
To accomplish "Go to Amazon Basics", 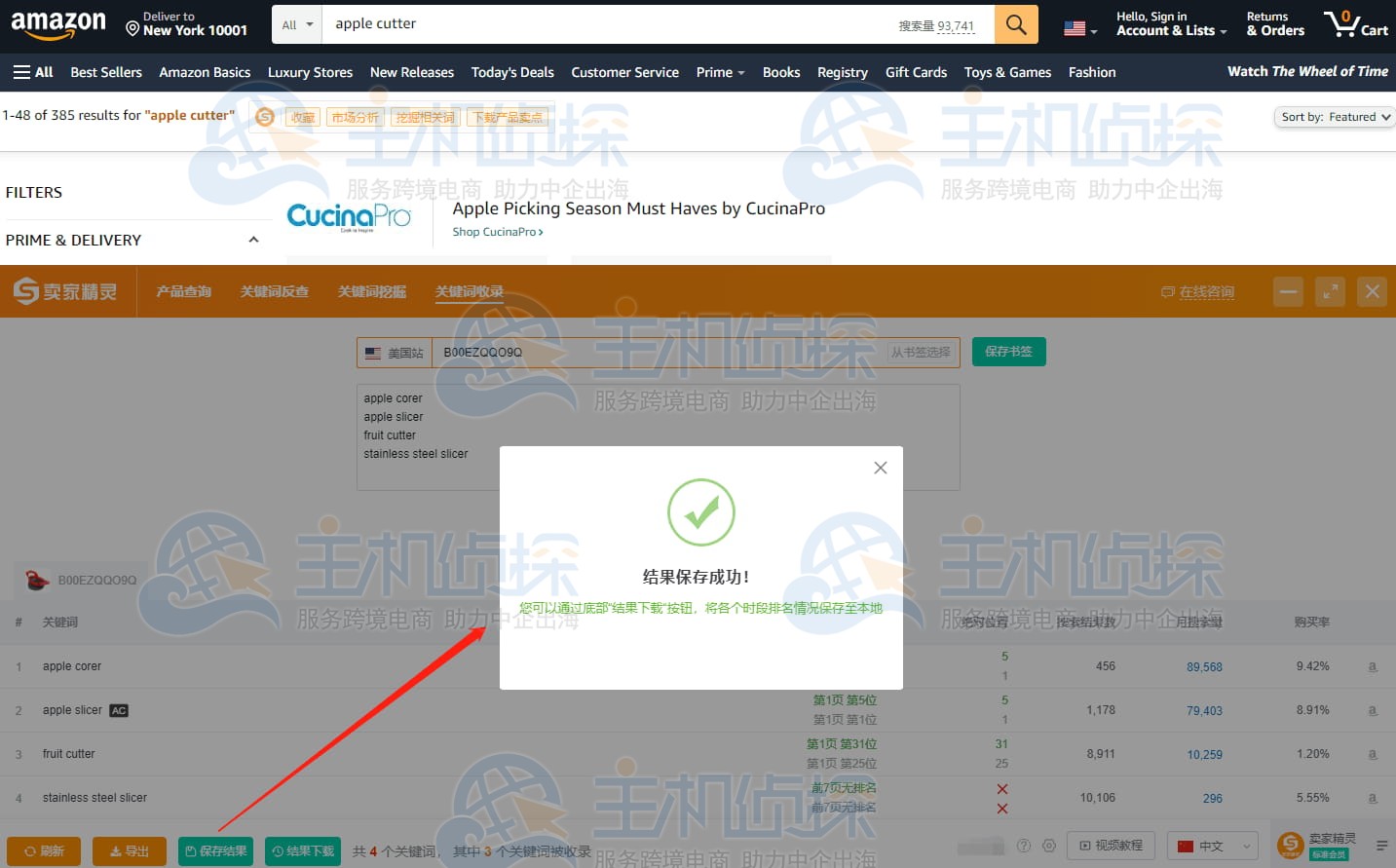I will 205,72.
